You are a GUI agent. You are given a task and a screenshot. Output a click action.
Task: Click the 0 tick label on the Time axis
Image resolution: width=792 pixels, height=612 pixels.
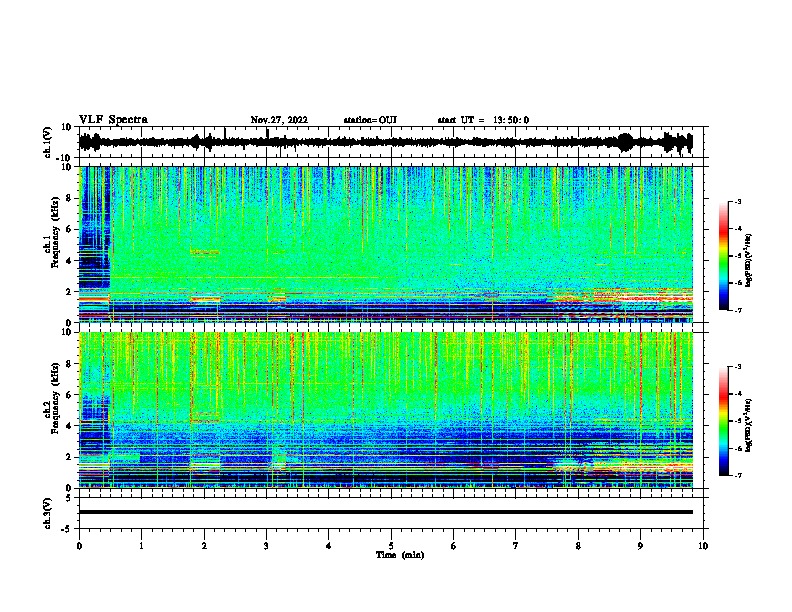pyautogui.click(x=79, y=546)
